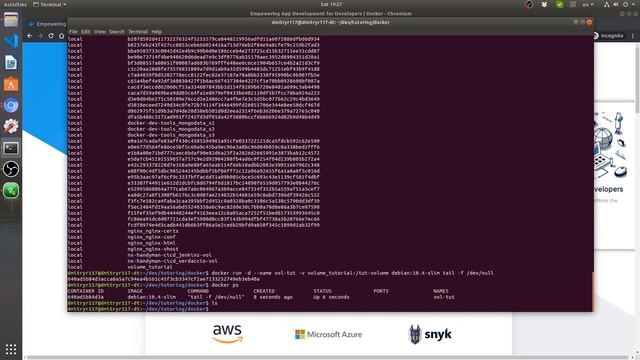The image size is (640, 360).
Task: Go back in the Chromium window
Action: coord(29,36)
